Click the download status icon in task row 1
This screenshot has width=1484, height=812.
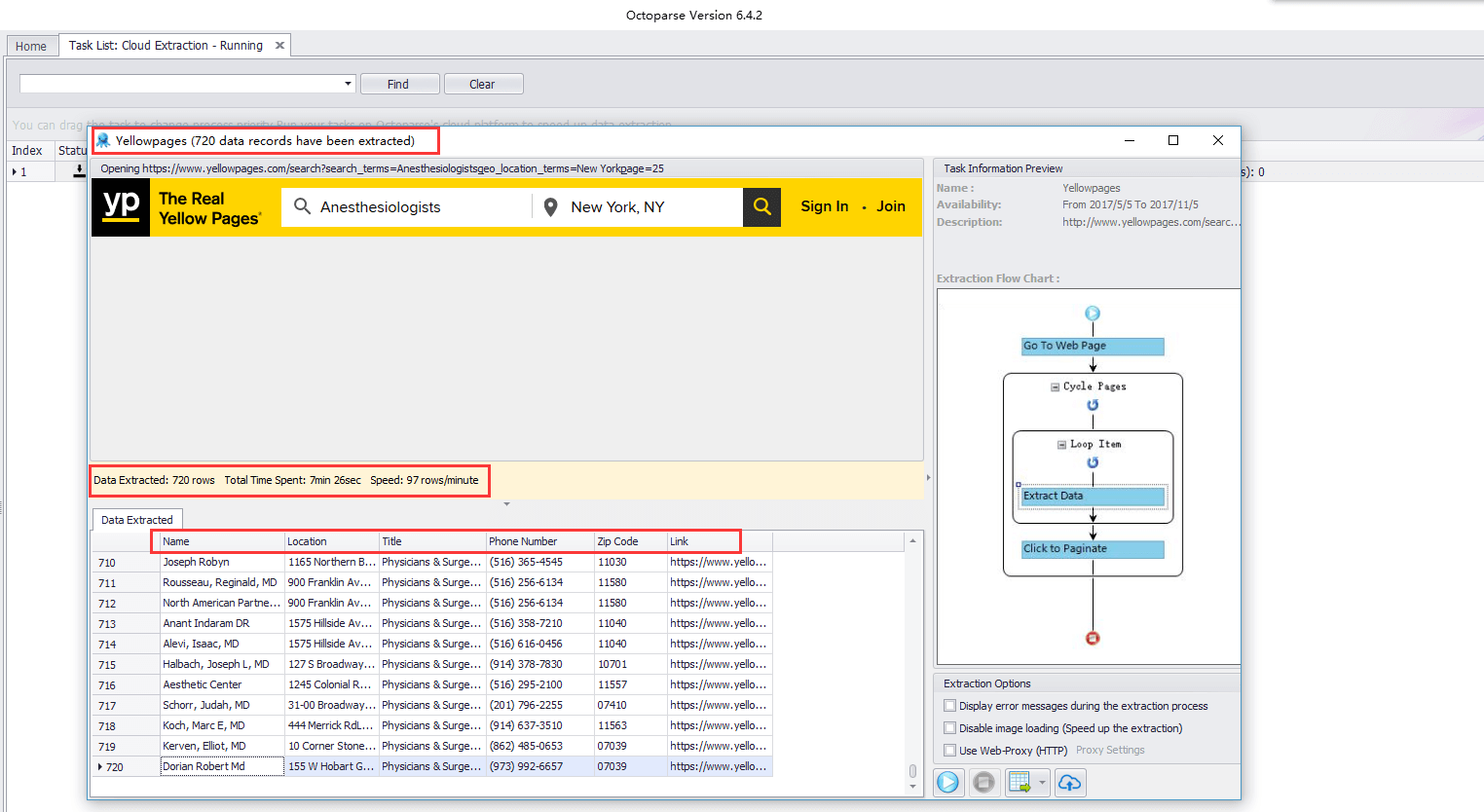click(80, 171)
